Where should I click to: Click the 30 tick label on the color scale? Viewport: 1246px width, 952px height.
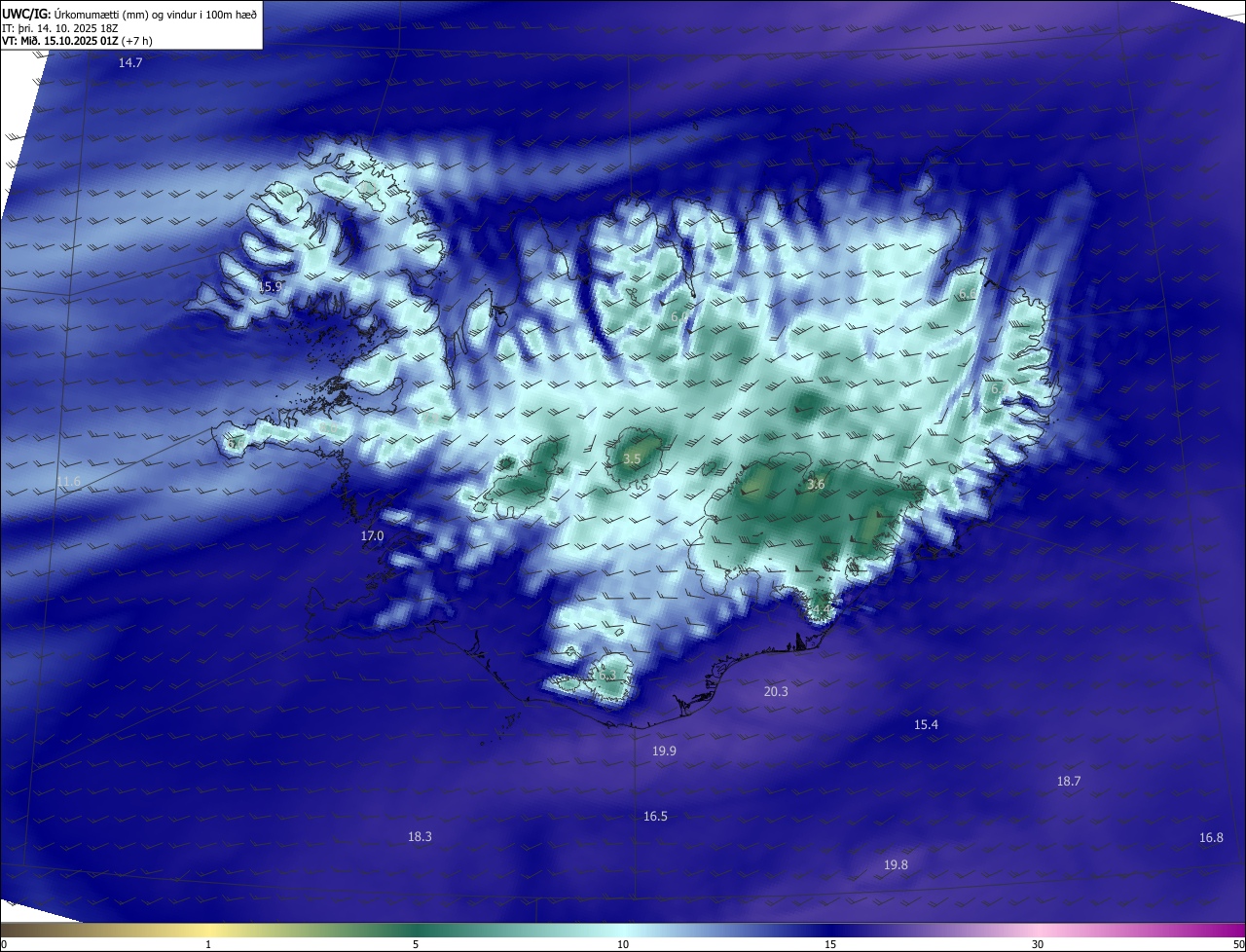[1038, 944]
